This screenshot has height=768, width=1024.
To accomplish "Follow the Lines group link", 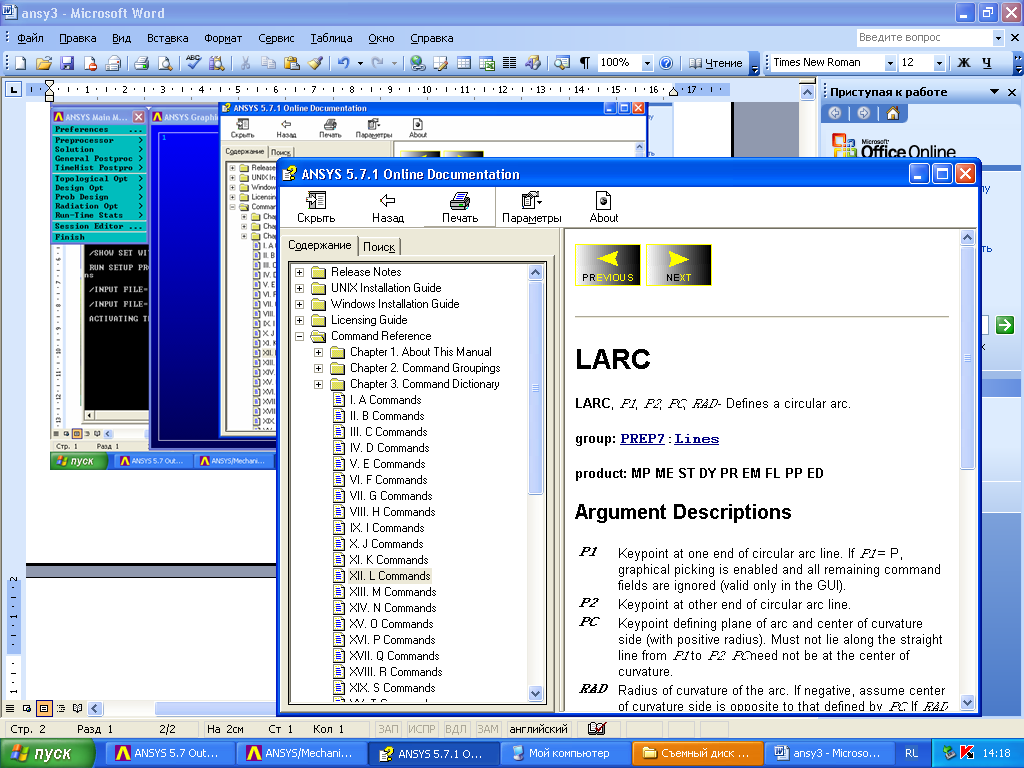I will 696,439.
